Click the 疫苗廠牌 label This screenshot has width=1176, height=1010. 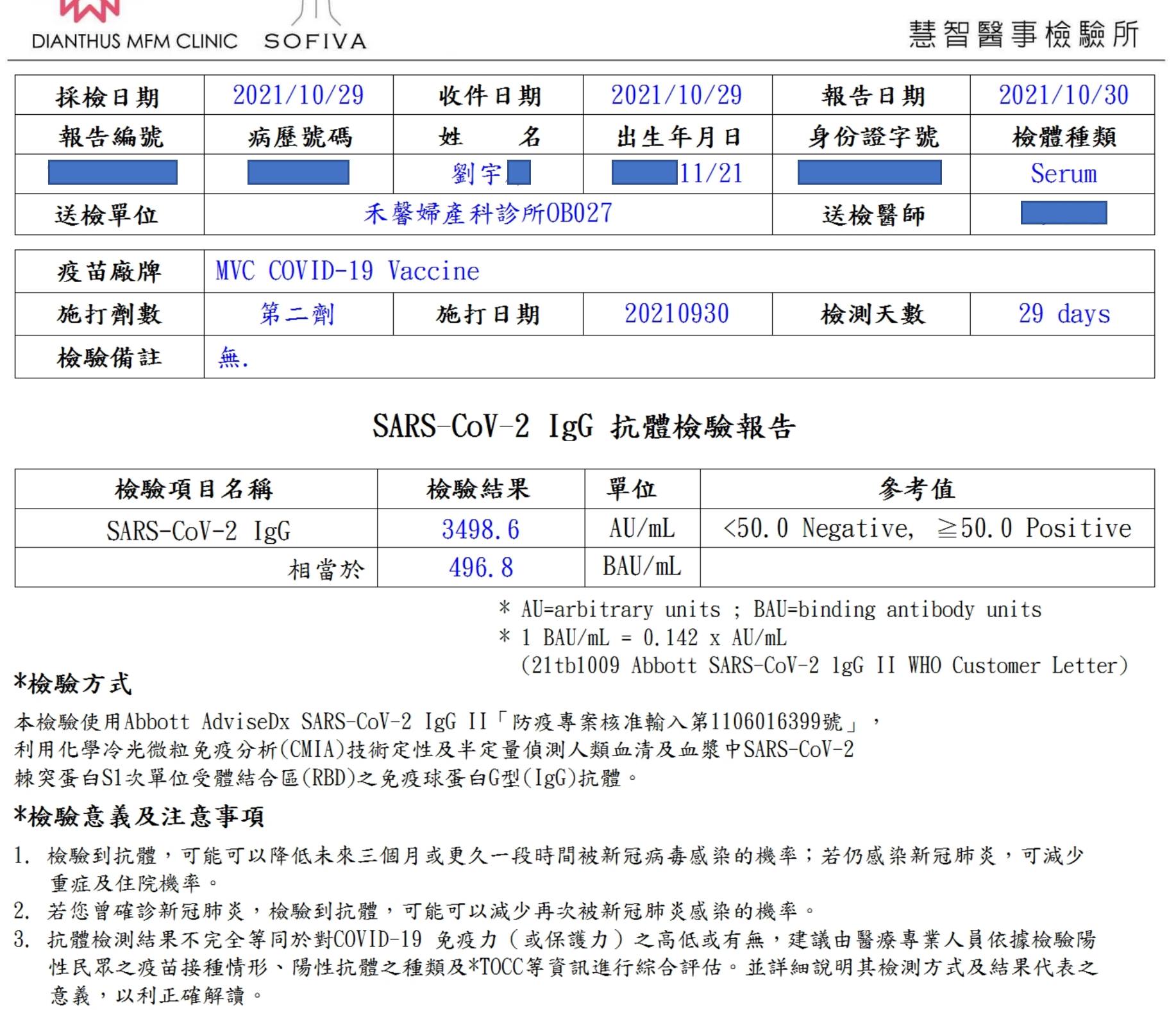[109, 271]
